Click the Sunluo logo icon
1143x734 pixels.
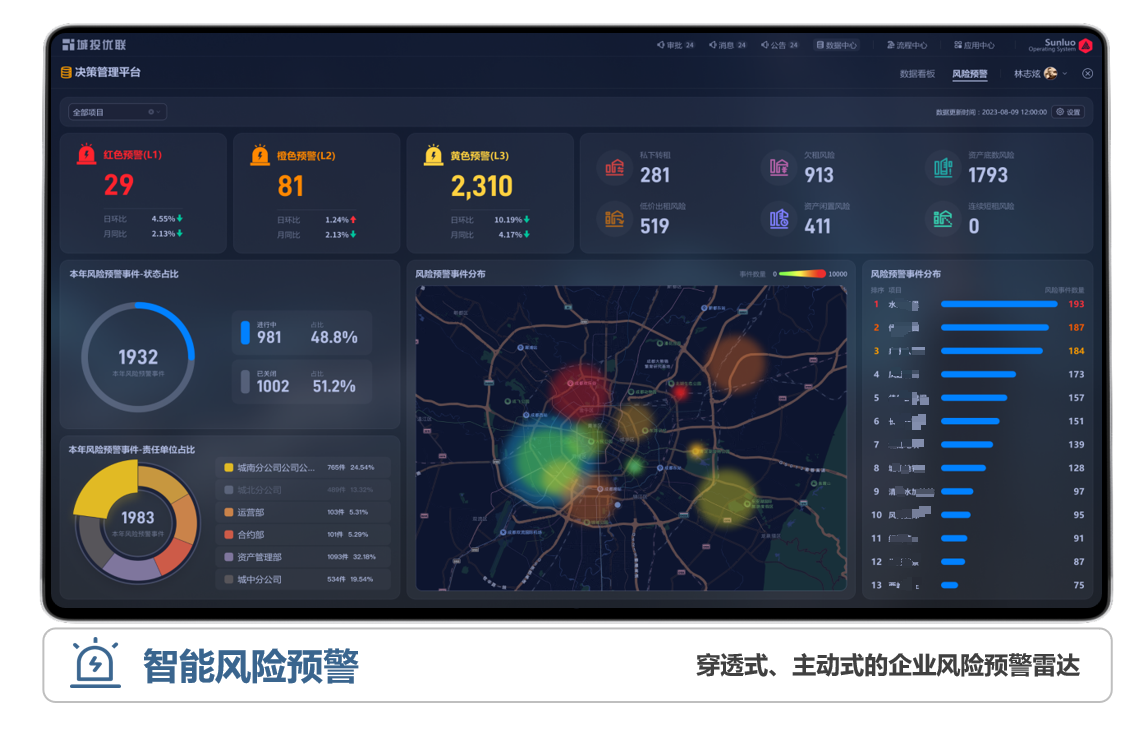coord(1085,46)
